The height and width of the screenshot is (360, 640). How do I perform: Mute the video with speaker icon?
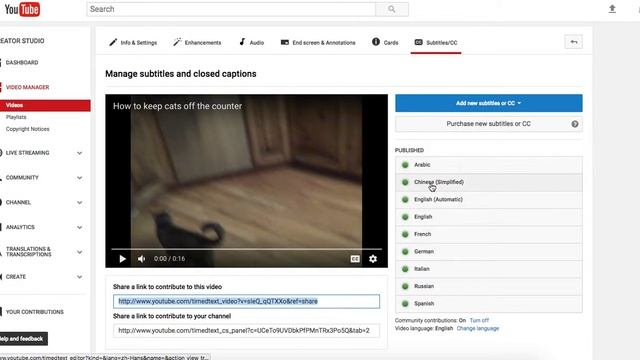coord(141,259)
